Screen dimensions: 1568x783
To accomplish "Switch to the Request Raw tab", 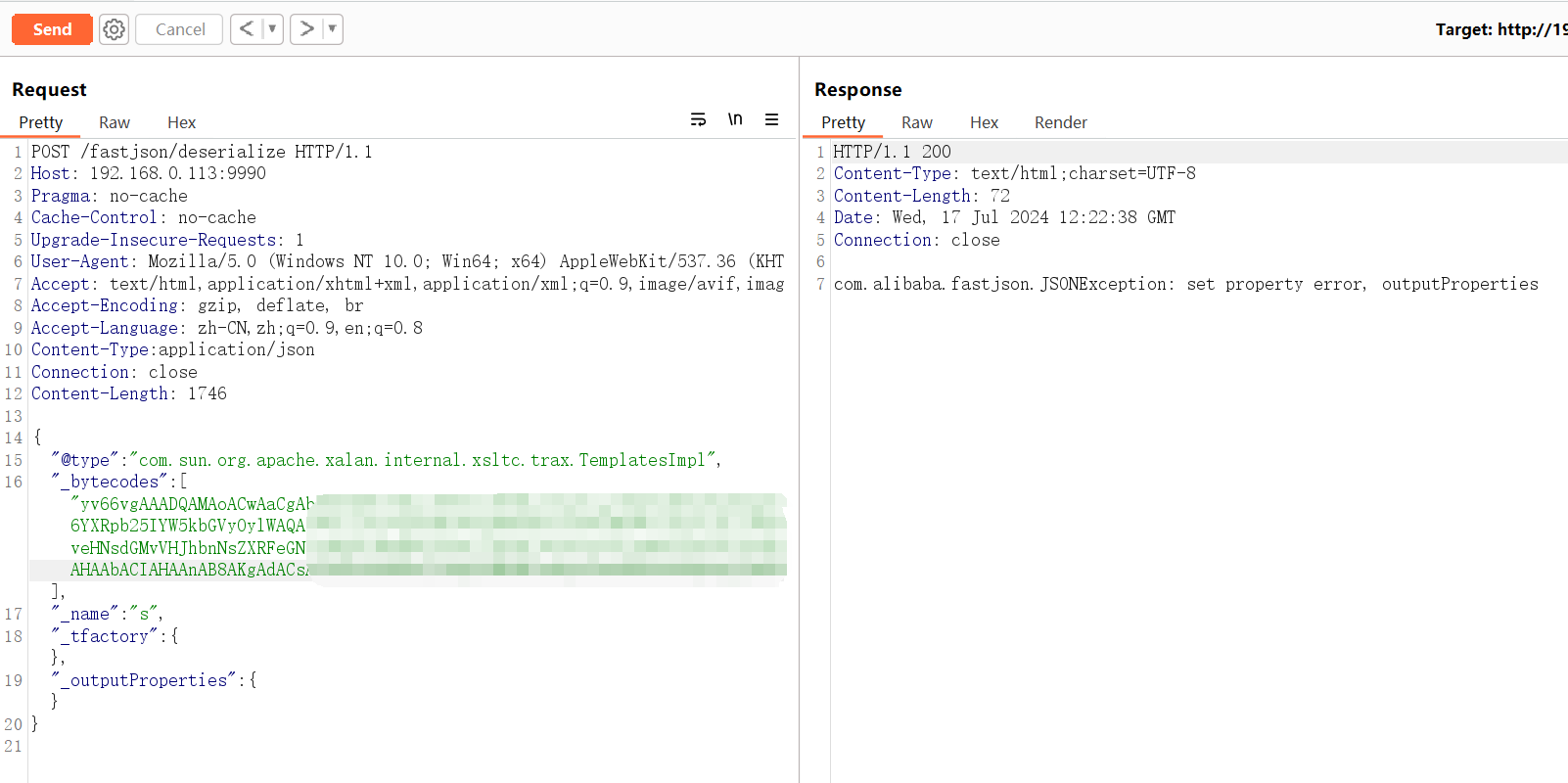I will coord(115,122).
